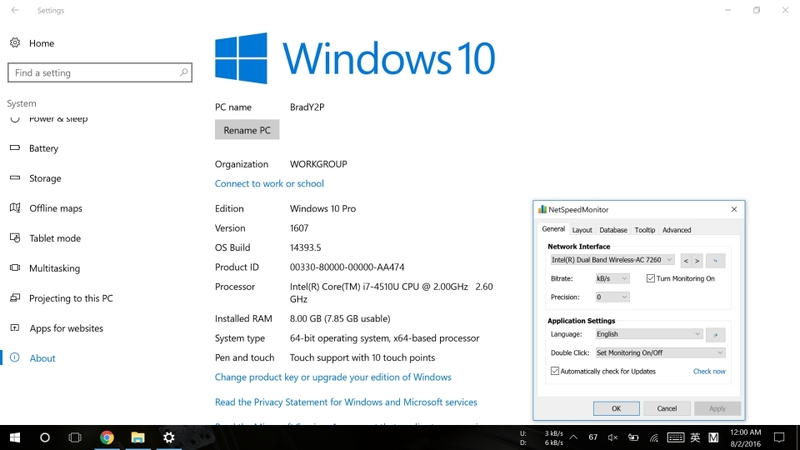Open Battery settings
The width and height of the screenshot is (800, 450).
click(43, 148)
